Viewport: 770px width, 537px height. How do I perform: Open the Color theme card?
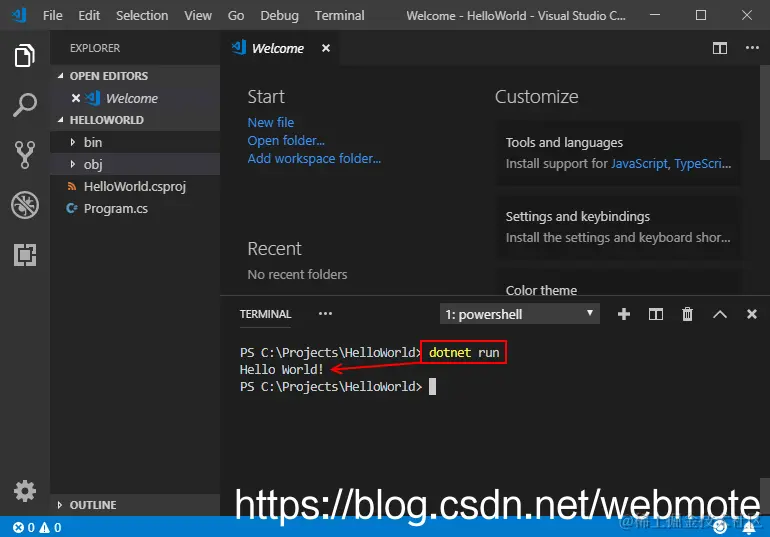(x=618, y=283)
